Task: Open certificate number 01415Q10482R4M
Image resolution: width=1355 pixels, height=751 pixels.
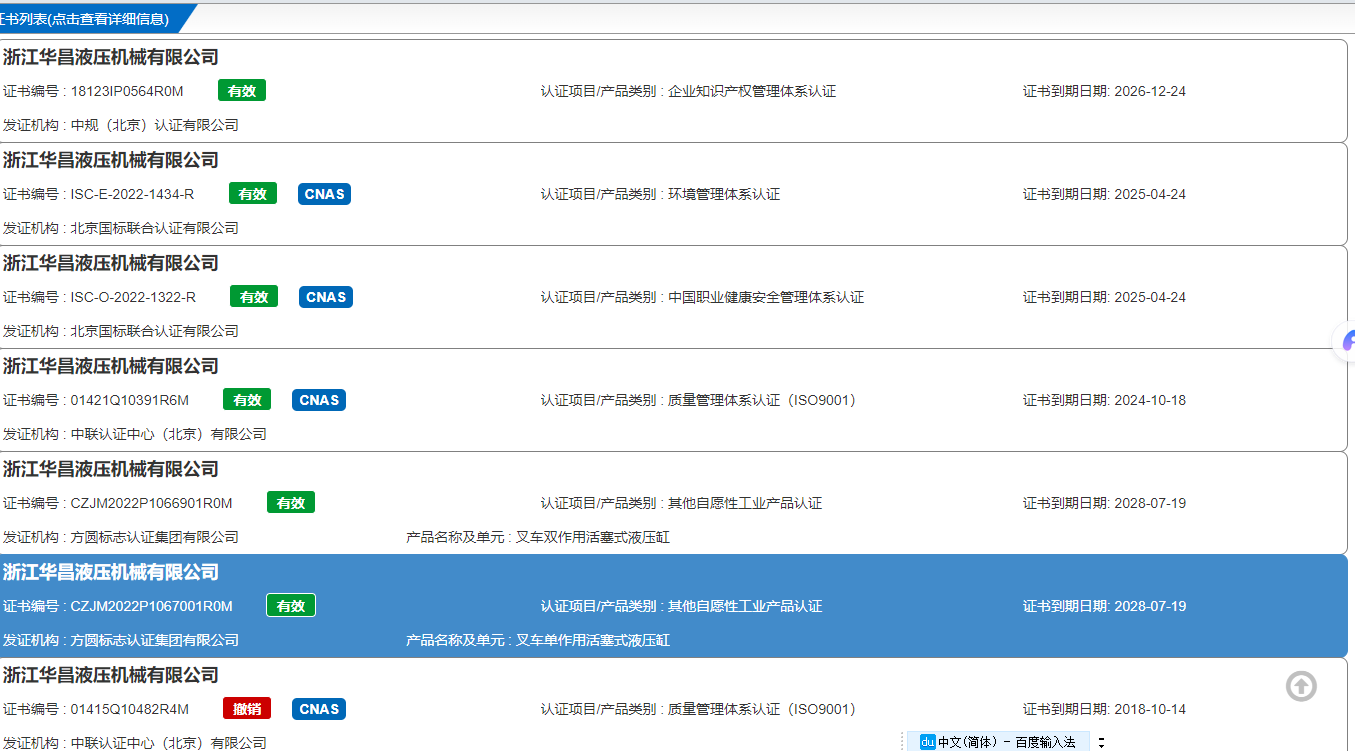Action: (130, 709)
